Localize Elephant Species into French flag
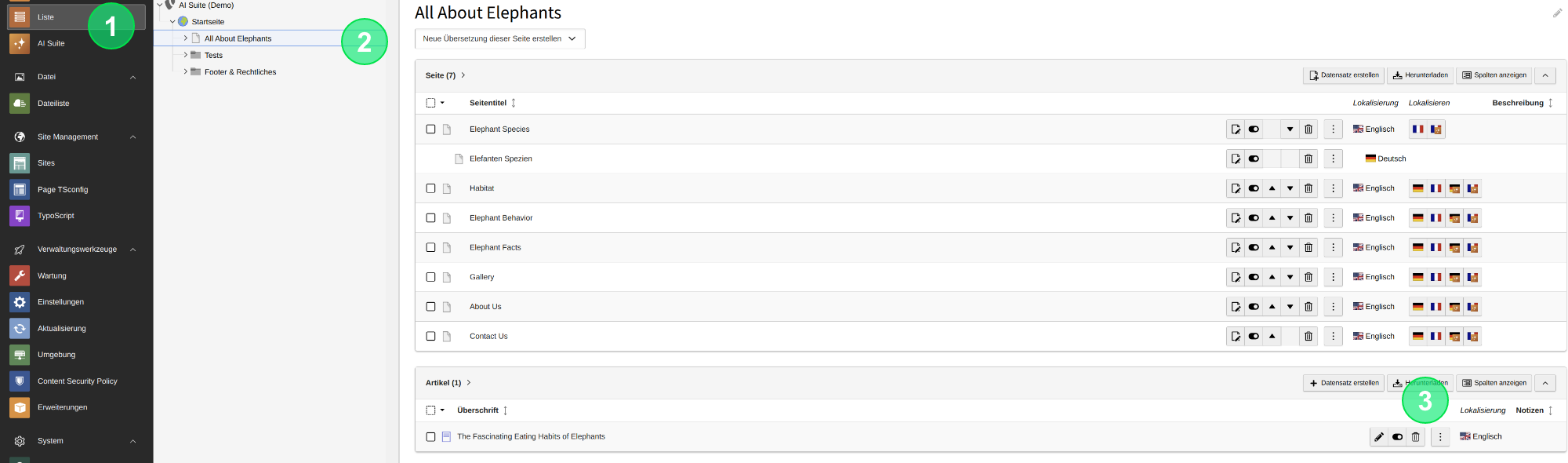1568x463 pixels. click(1418, 129)
